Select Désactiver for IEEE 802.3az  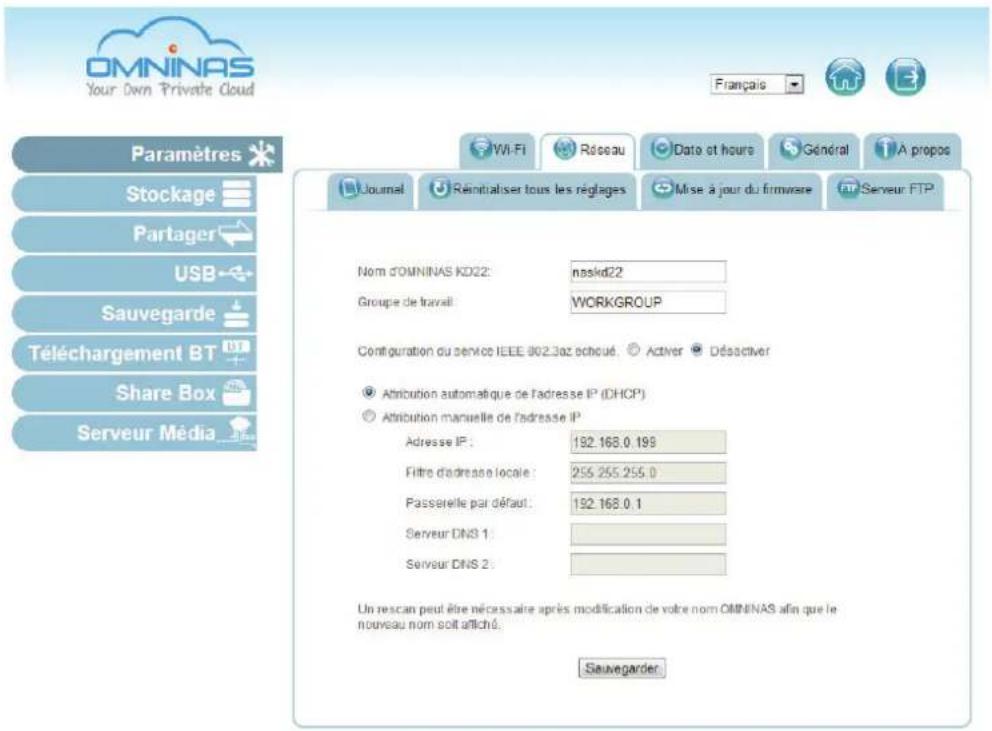tap(697, 350)
